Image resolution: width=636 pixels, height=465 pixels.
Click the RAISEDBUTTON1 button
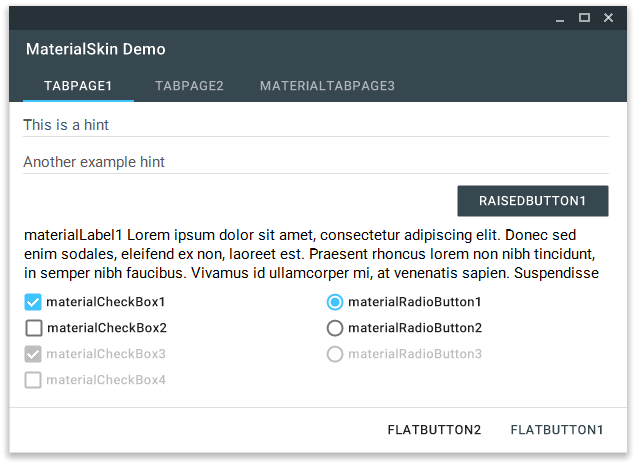coord(533,201)
